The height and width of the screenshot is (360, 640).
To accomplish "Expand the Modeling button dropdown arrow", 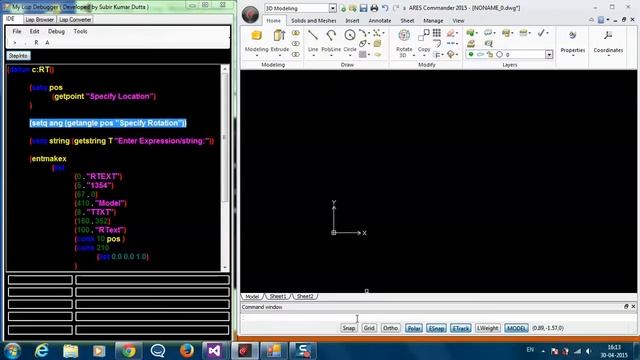I will 257,56.
